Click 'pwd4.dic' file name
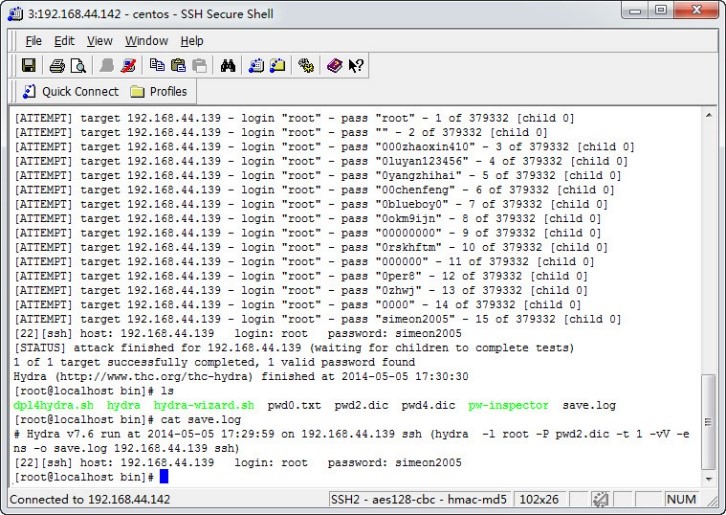This screenshot has height=515, width=726. tap(428, 405)
